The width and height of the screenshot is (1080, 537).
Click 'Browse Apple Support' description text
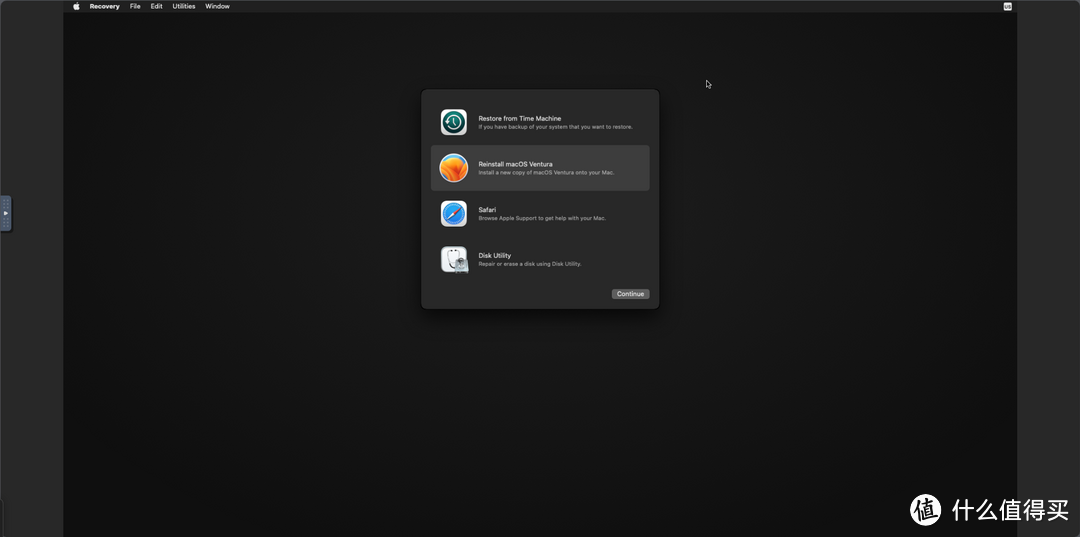[542, 218]
